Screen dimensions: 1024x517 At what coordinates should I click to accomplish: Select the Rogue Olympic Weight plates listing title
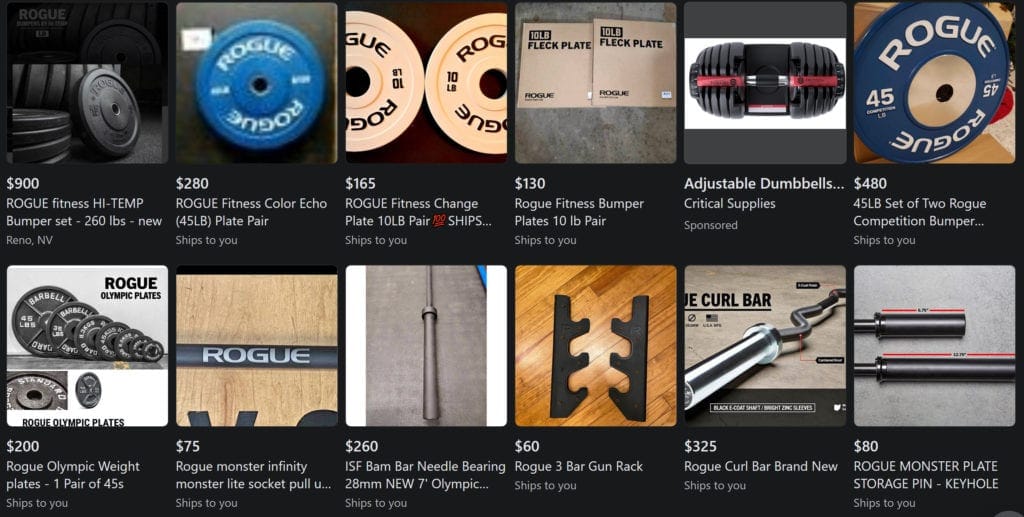[x=73, y=475]
